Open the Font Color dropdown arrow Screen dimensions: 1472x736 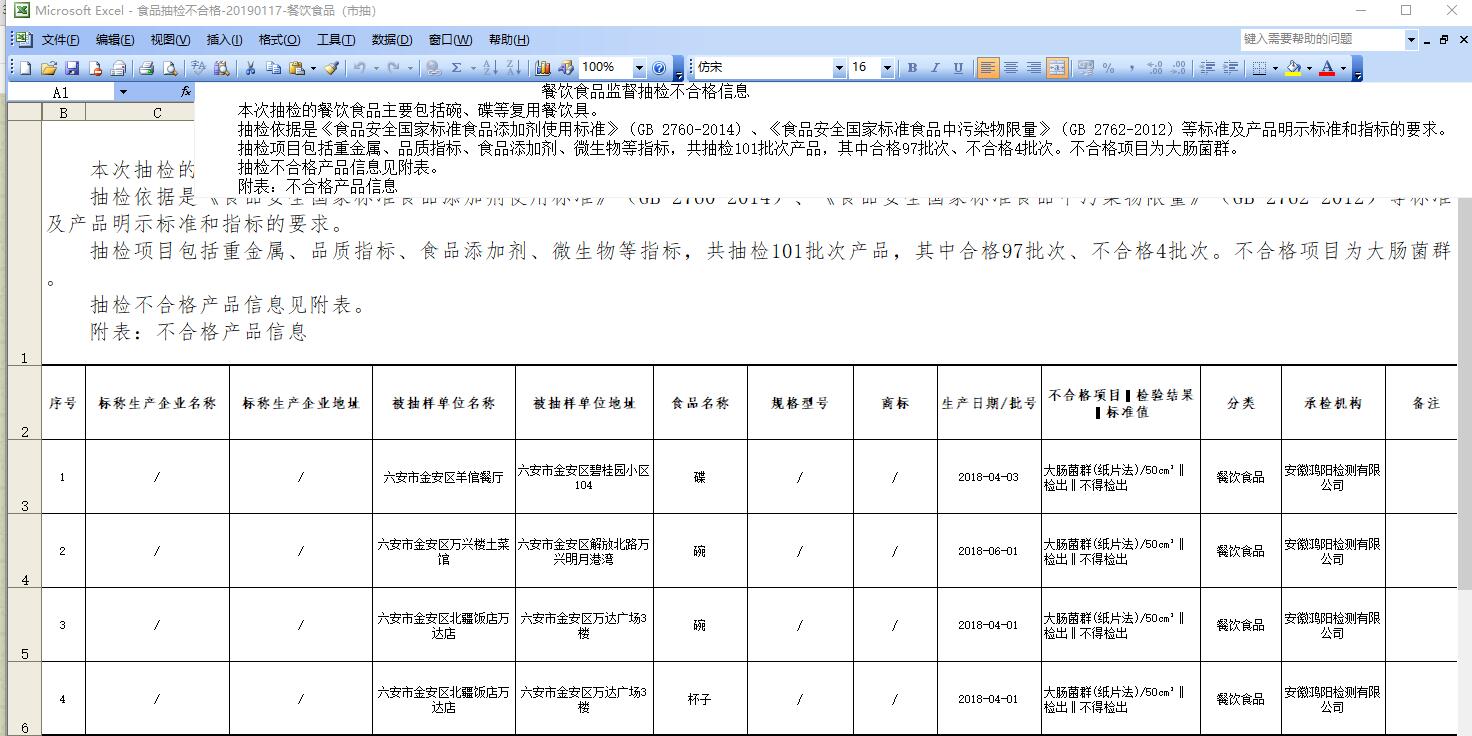pyautogui.click(x=1344, y=68)
